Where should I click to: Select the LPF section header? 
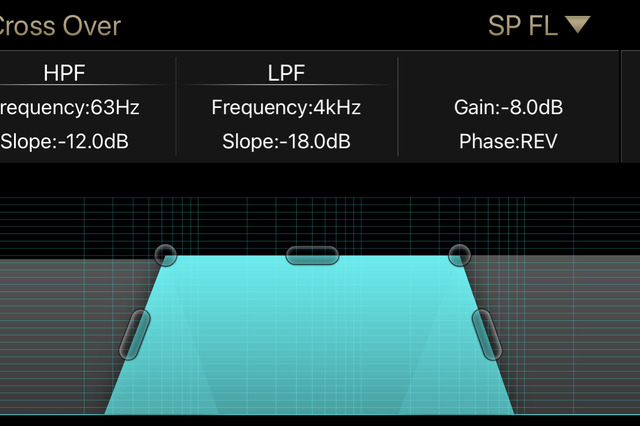tap(286, 73)
